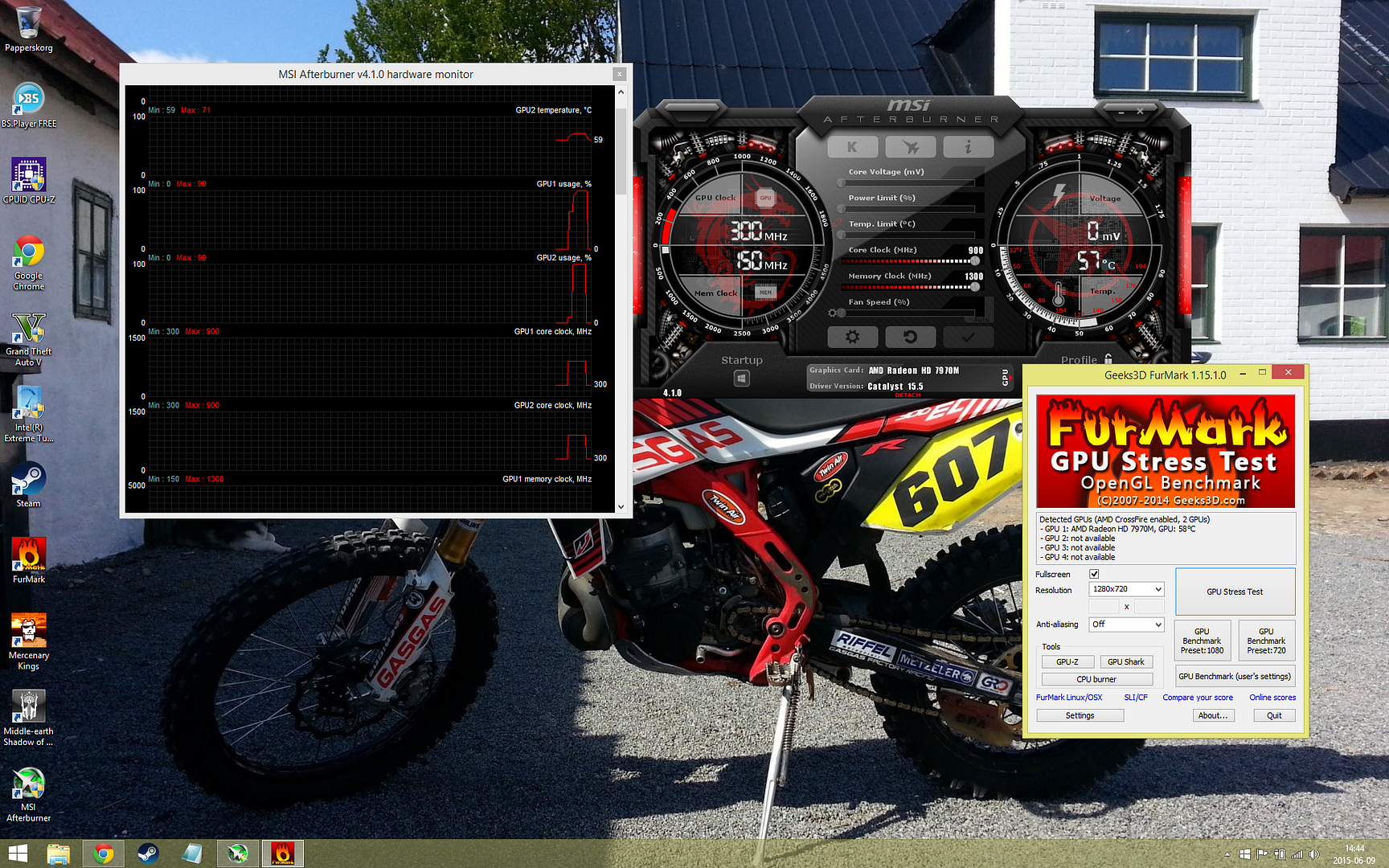Select the Steam desktop icon
The image size is (1389, 868).
(29, 485)
